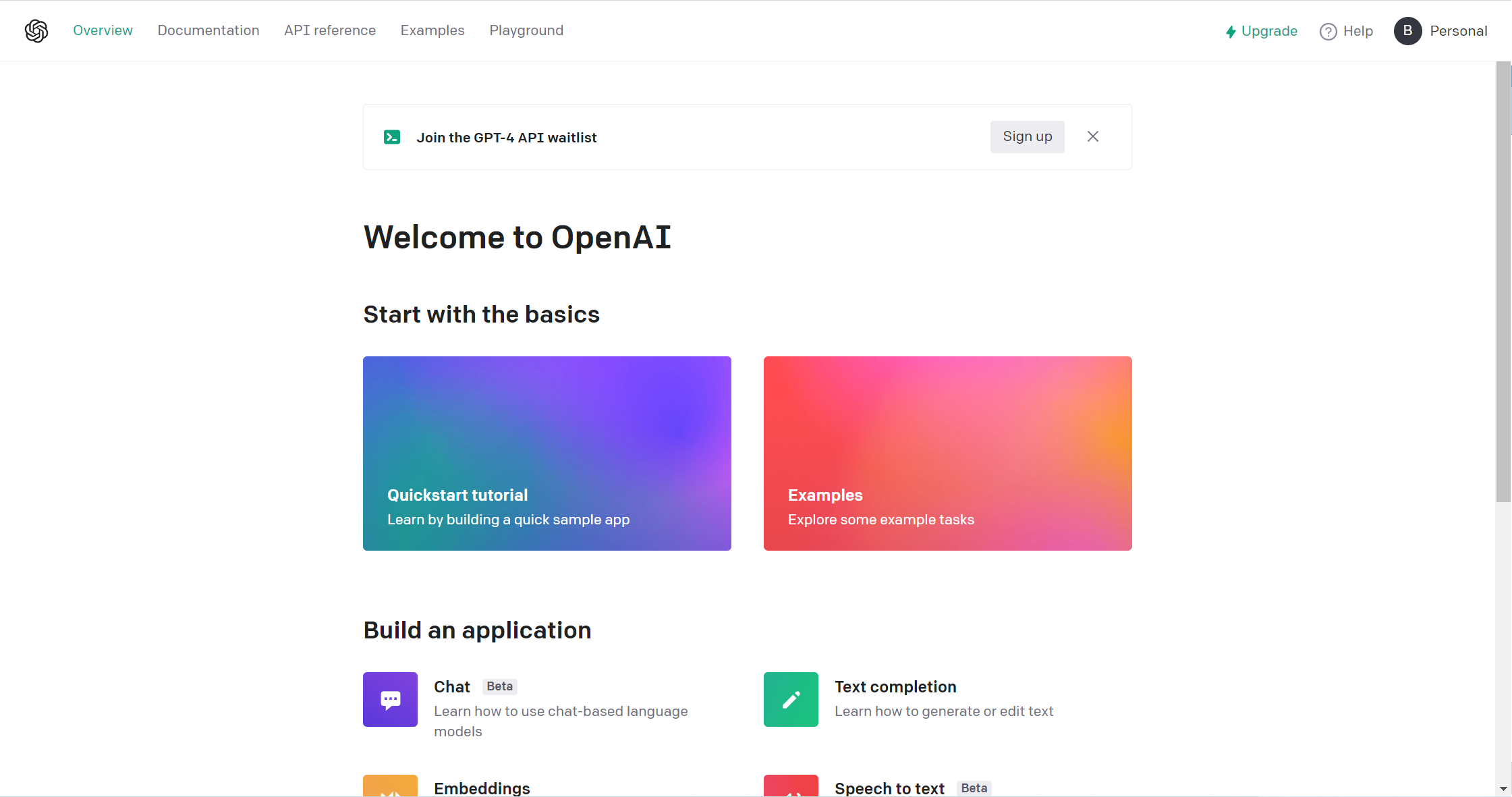Click the Upgrade link text
This screenshot has width=1512, height=797.
click(x=1269, y=31)
